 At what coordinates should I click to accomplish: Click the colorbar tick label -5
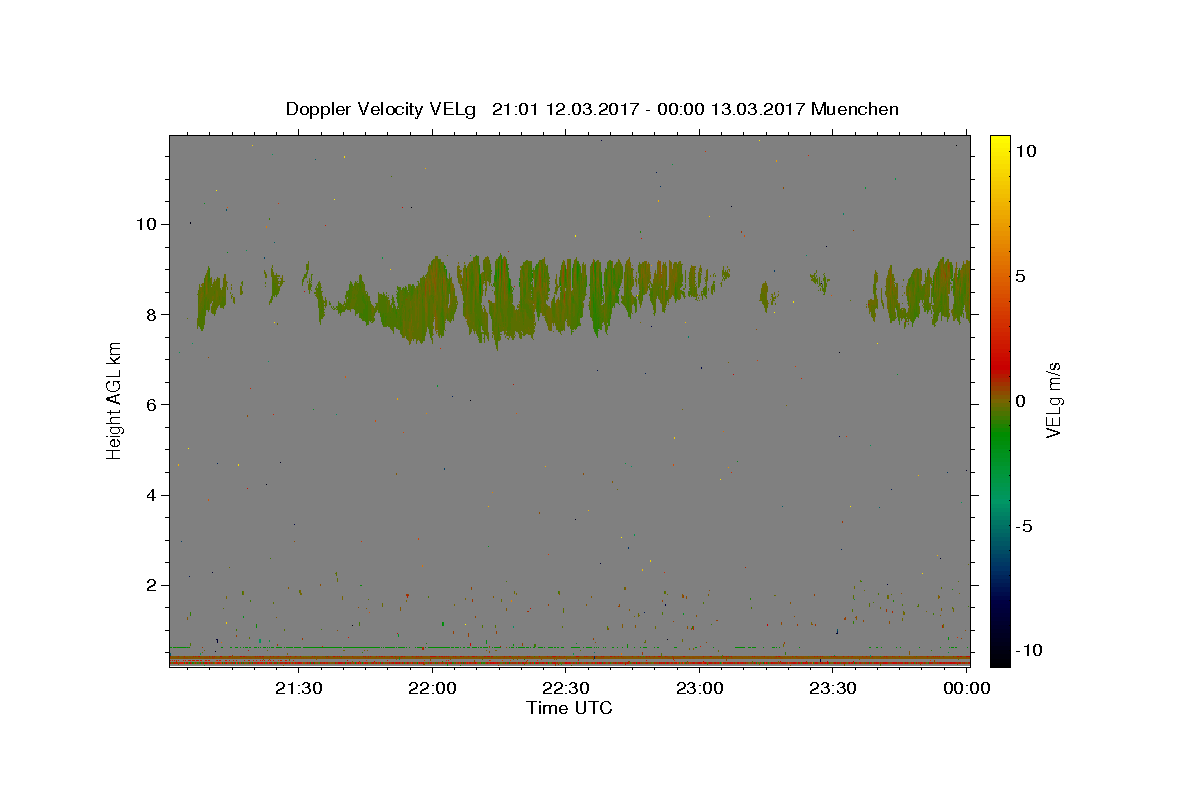[x=1024, y=526]
